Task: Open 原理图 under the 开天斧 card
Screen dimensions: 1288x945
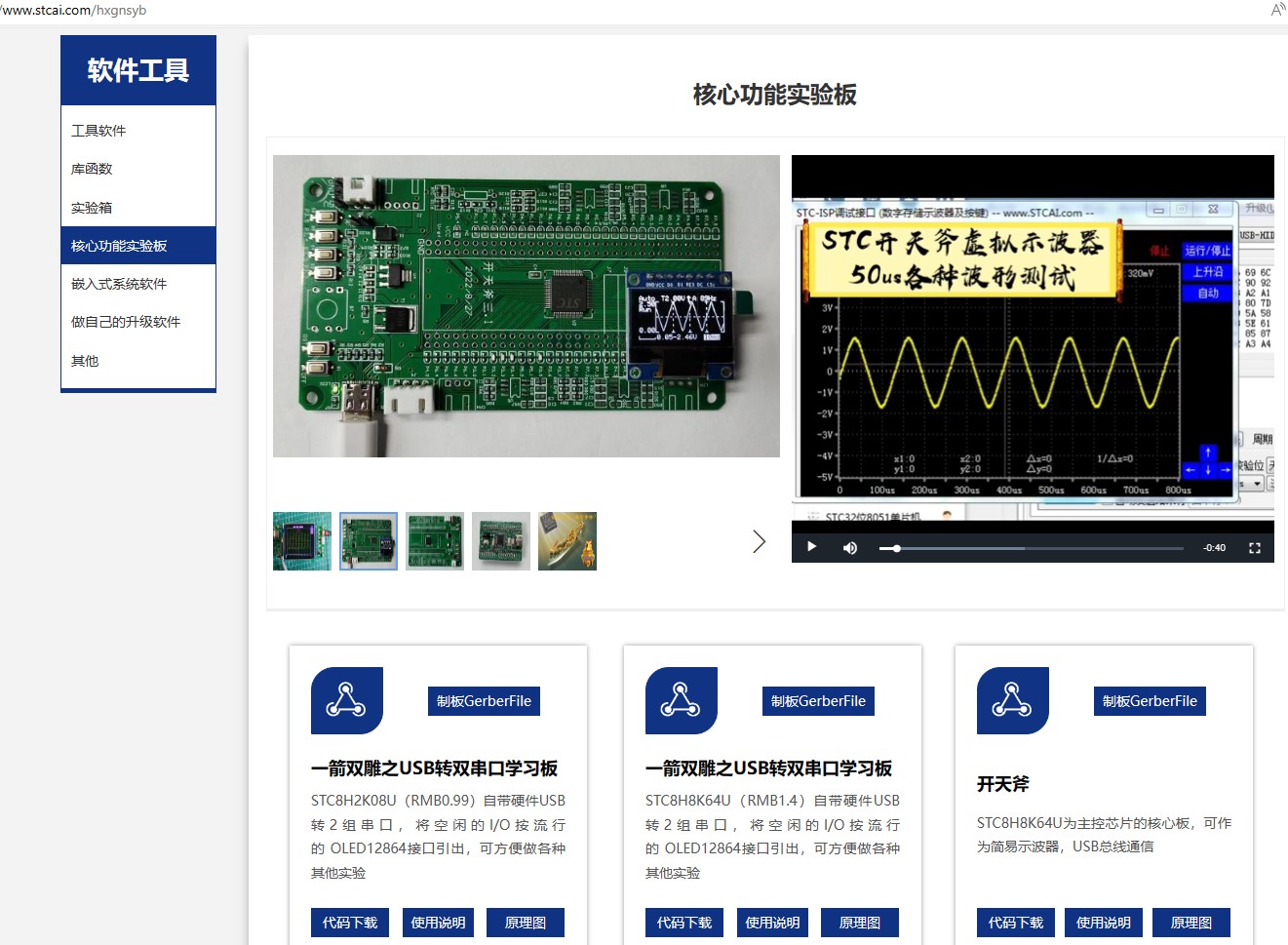Action: pyautogui.click(x=1191, y=923)
